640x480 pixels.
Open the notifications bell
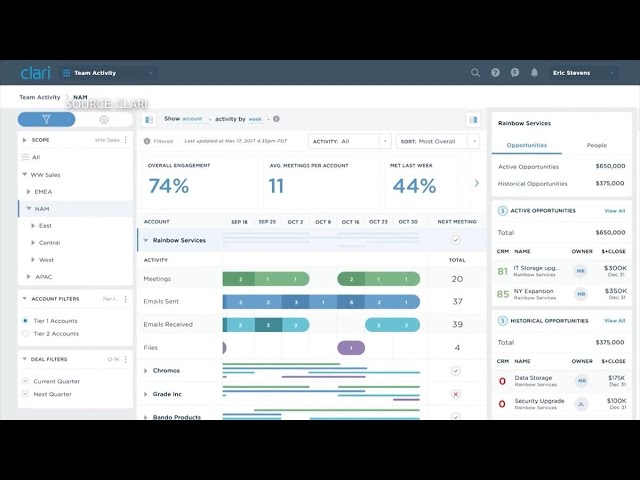pyautogui.click(x=534, y=73)
